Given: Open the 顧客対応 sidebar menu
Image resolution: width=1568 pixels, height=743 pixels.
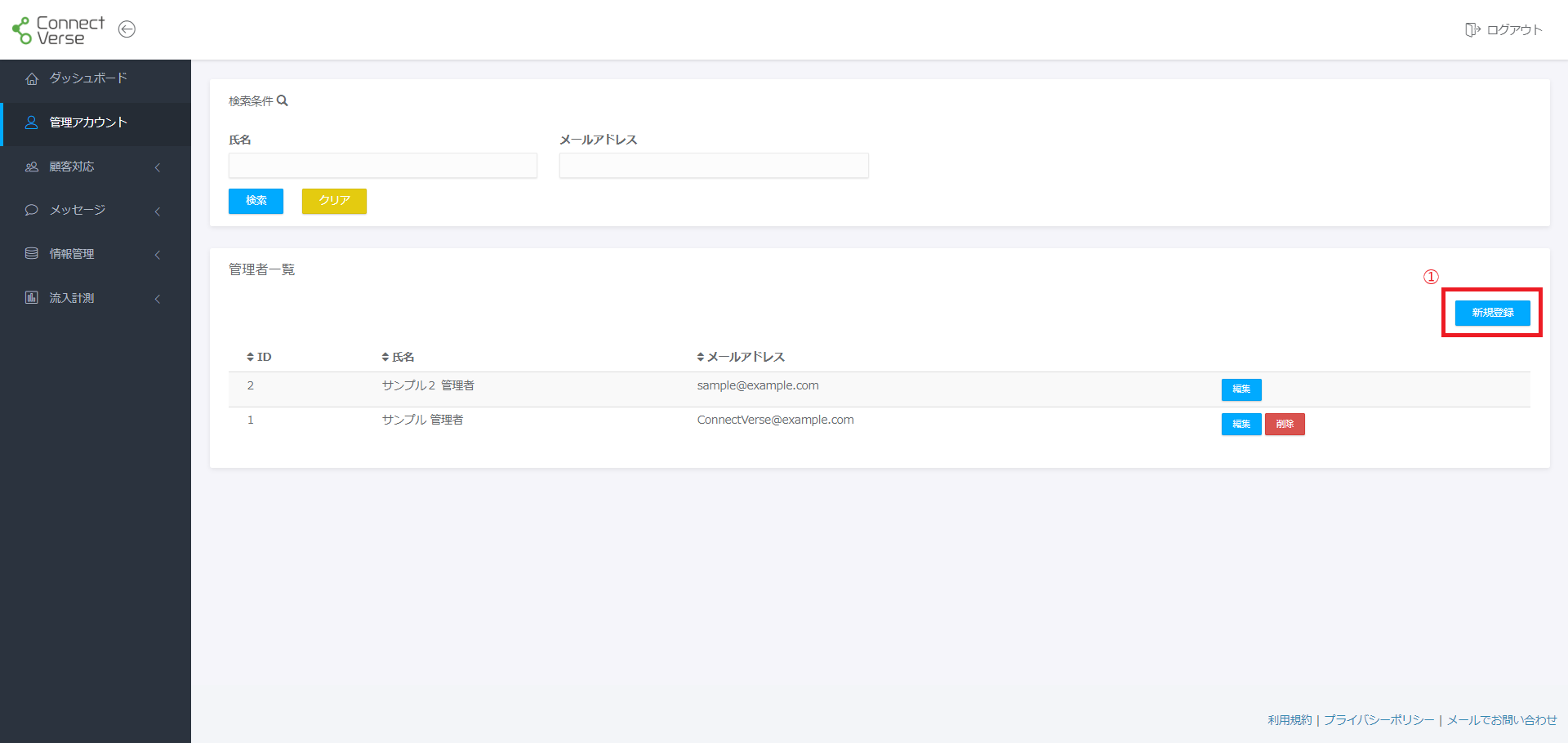Looking at the screenshot, I should (x=96, y=167).
